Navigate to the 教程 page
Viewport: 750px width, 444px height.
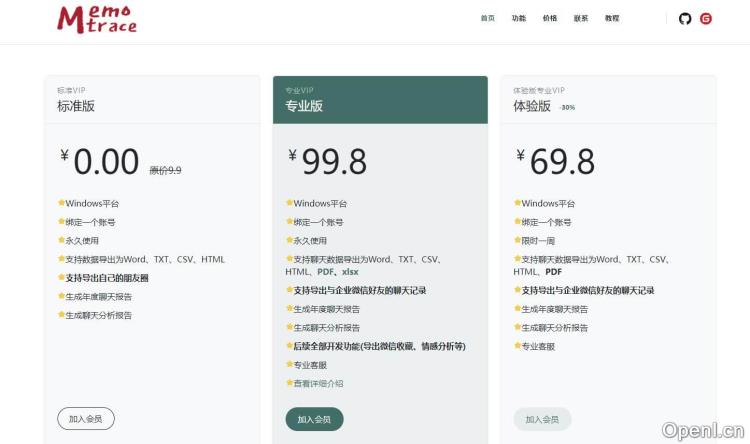tap(612, 18)
